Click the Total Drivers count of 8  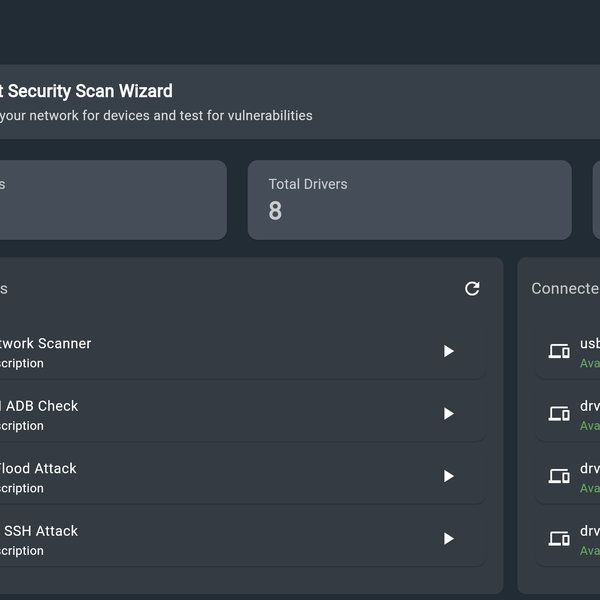pyautogui.click(x=275, y=211)
